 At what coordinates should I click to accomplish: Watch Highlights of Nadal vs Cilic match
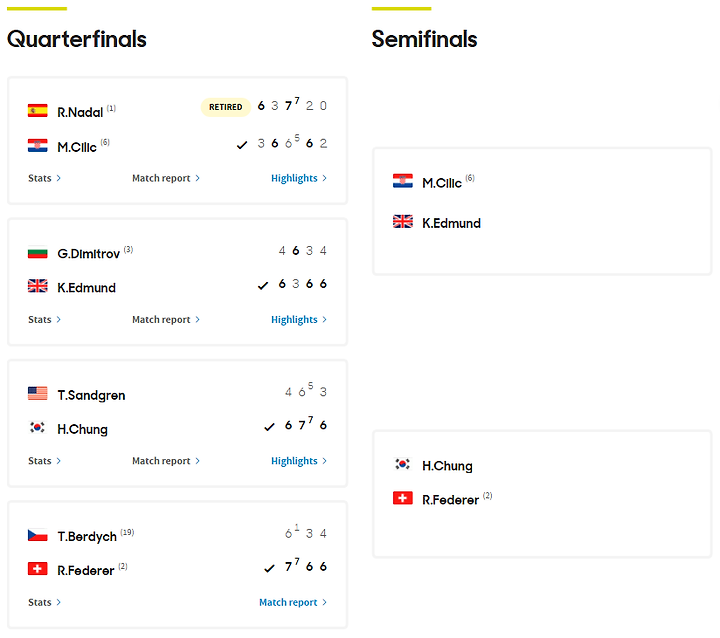299,178
